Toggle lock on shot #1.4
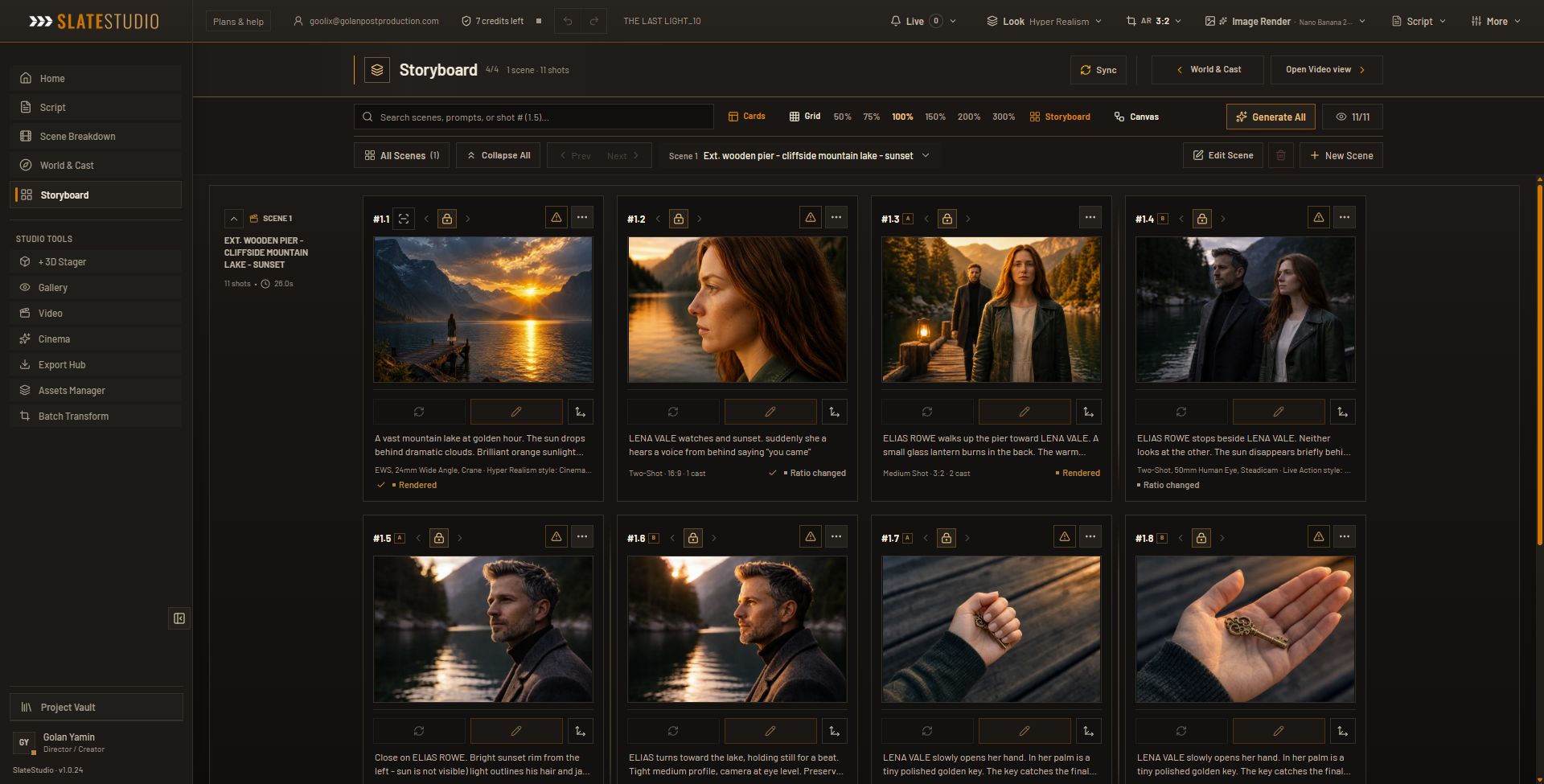Image resolution: width=1544 pixels, height=784 pixels. point(1202,219)
